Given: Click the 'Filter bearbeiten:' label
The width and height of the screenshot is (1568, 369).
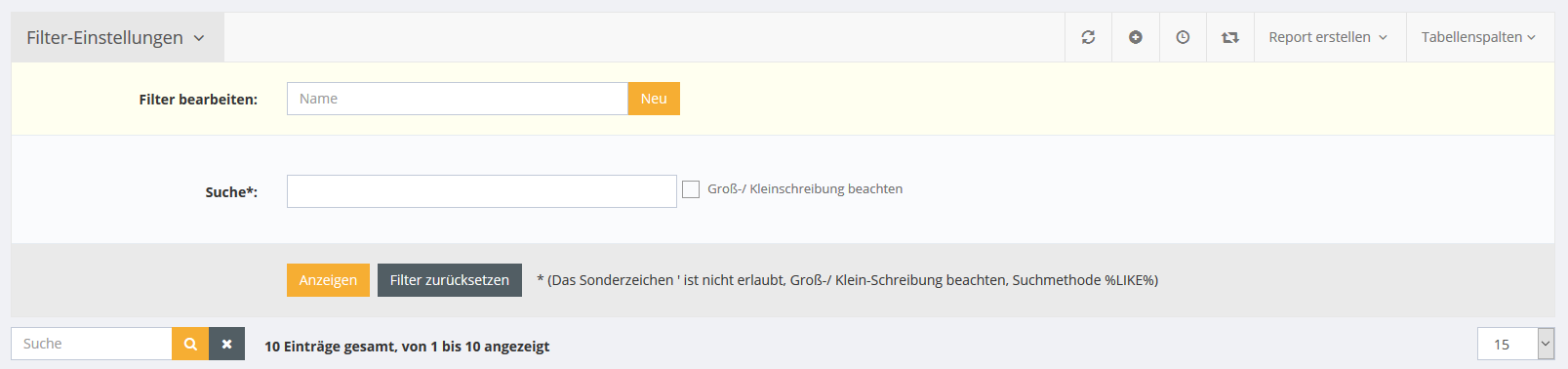Looking at the screenshot, I should pos(198,100).
